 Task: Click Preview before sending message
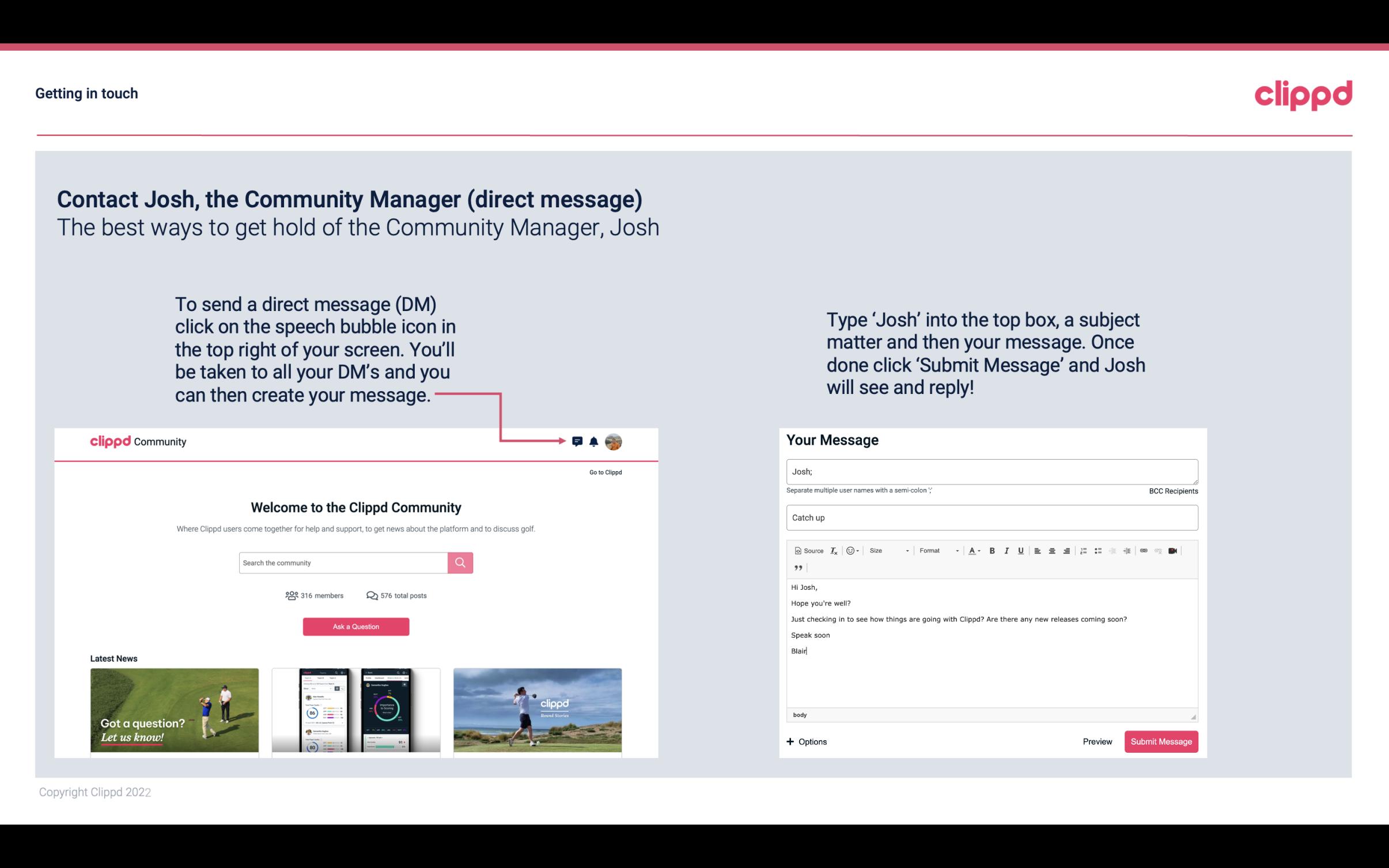tap(1097, 741)
